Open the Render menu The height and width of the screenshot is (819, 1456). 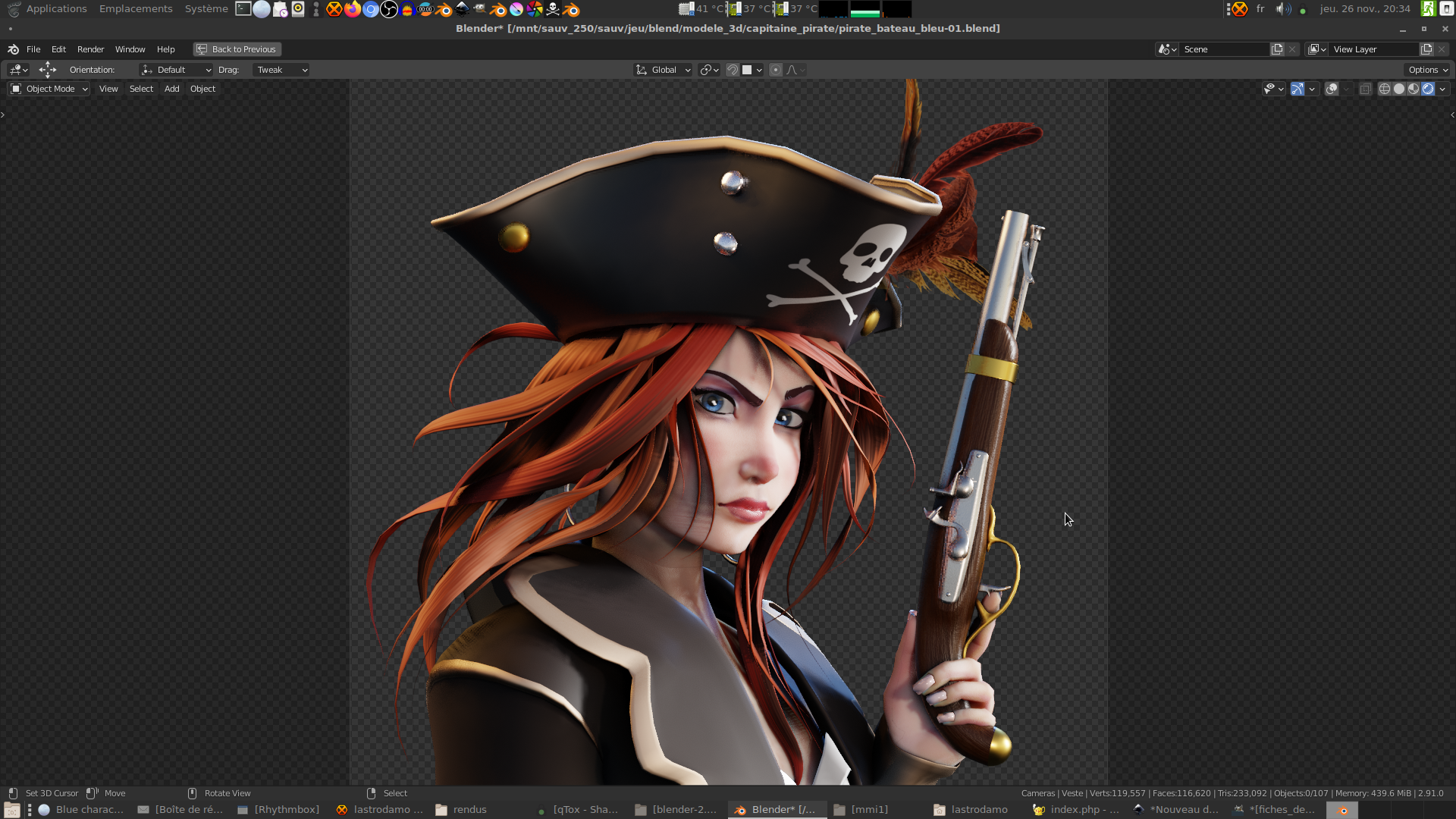[x=90, y=49]
